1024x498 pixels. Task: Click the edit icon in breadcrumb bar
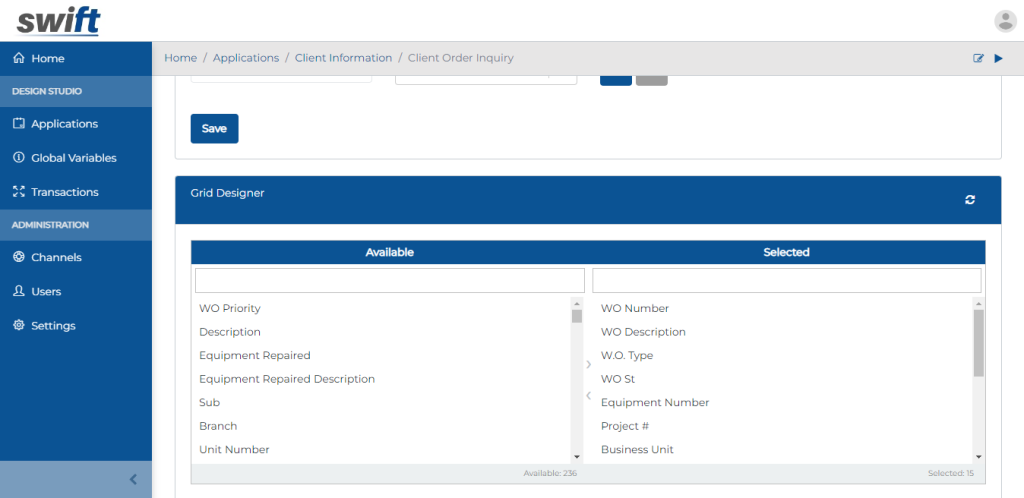coord(979,58)
